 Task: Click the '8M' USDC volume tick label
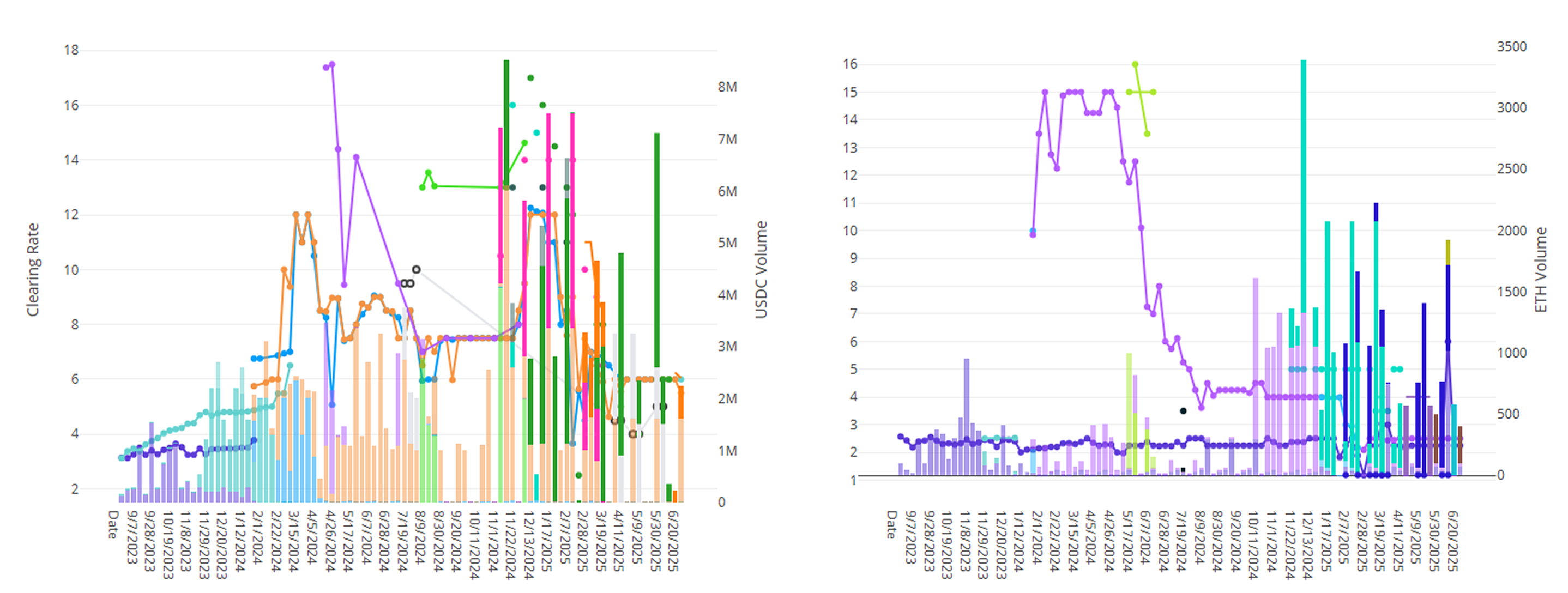point(727,87)
